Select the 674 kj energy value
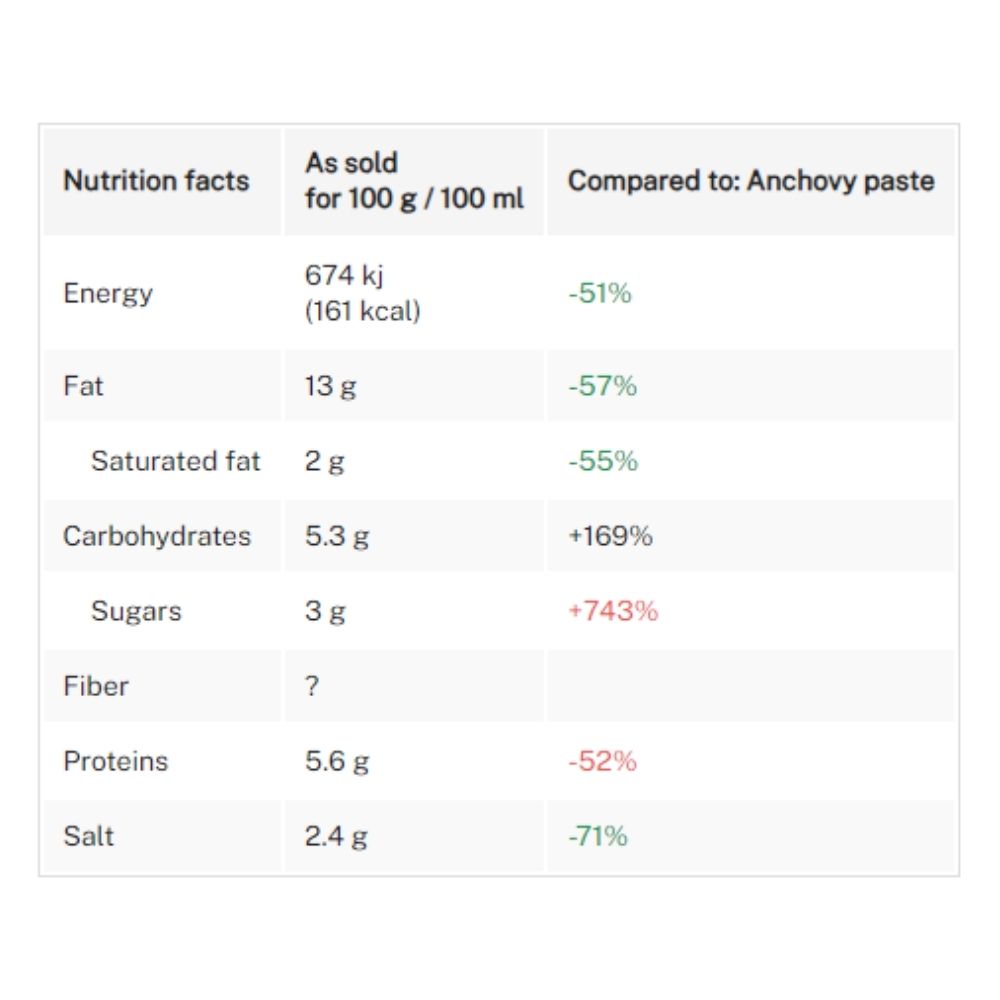1000x1000 pixels. click(344, 276)
